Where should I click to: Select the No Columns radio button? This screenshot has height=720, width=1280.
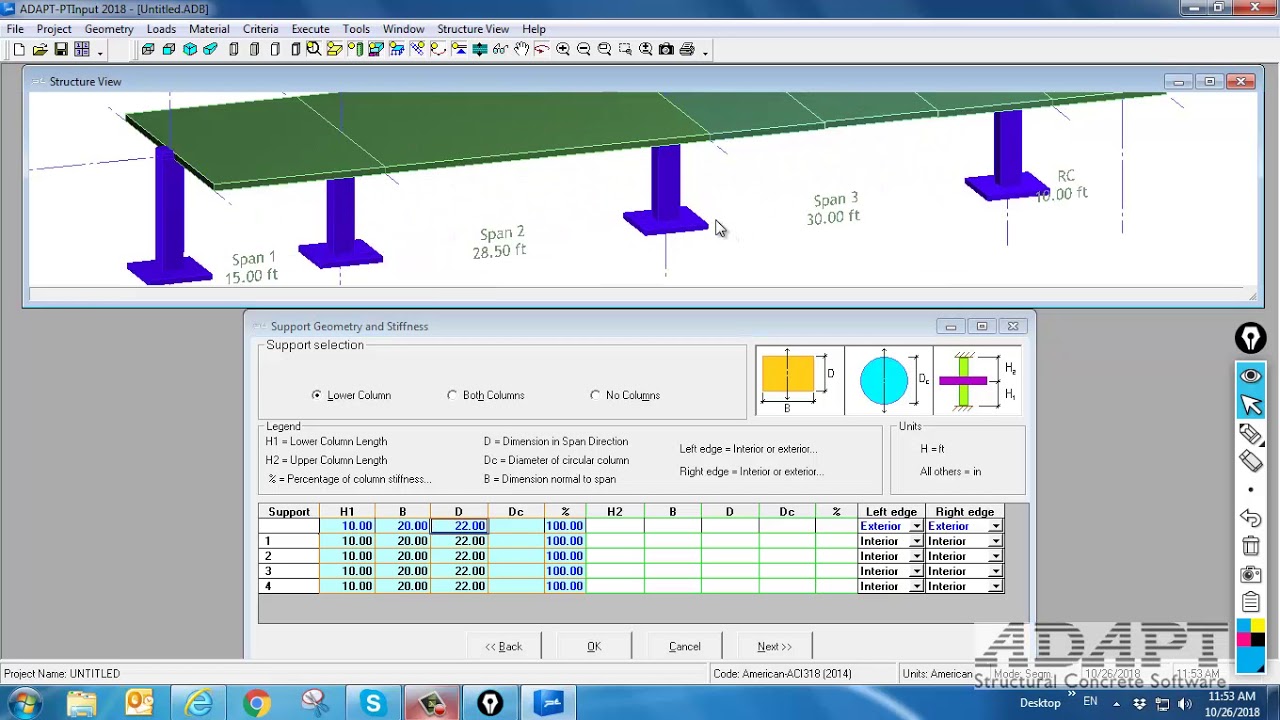(x=595, y=395)
